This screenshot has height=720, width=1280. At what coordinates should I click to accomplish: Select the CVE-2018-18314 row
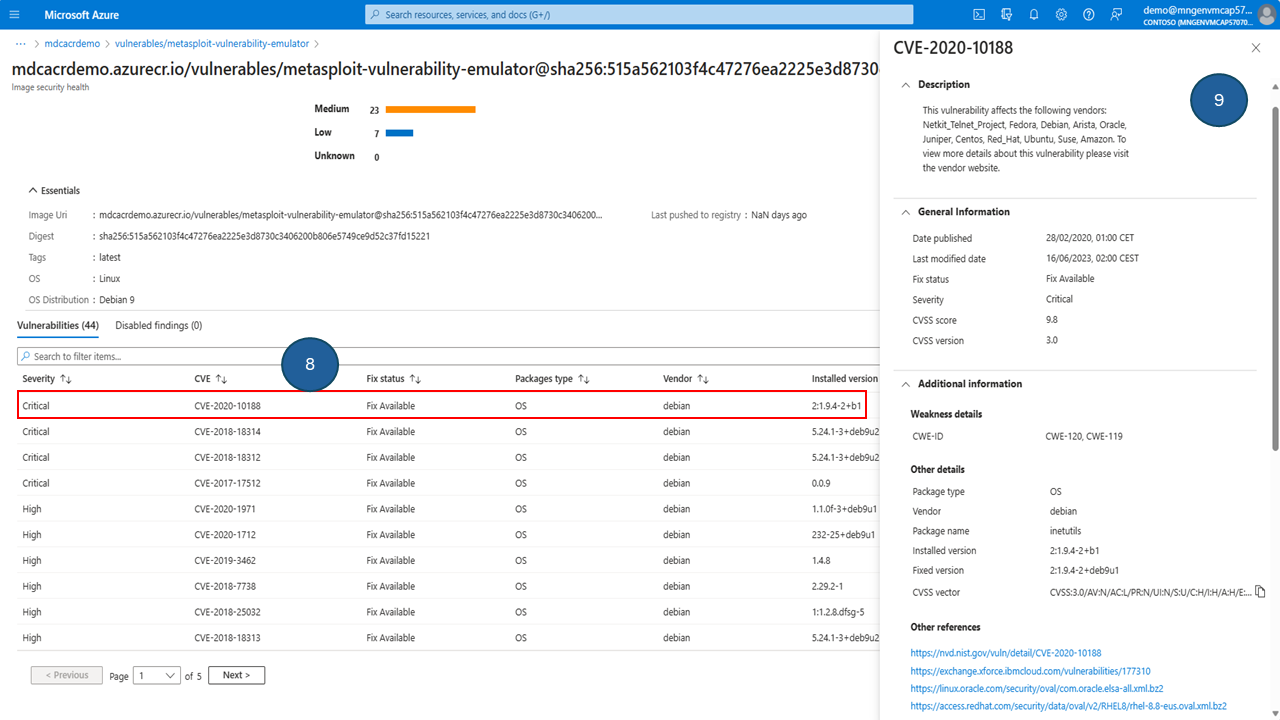(448, 432)
